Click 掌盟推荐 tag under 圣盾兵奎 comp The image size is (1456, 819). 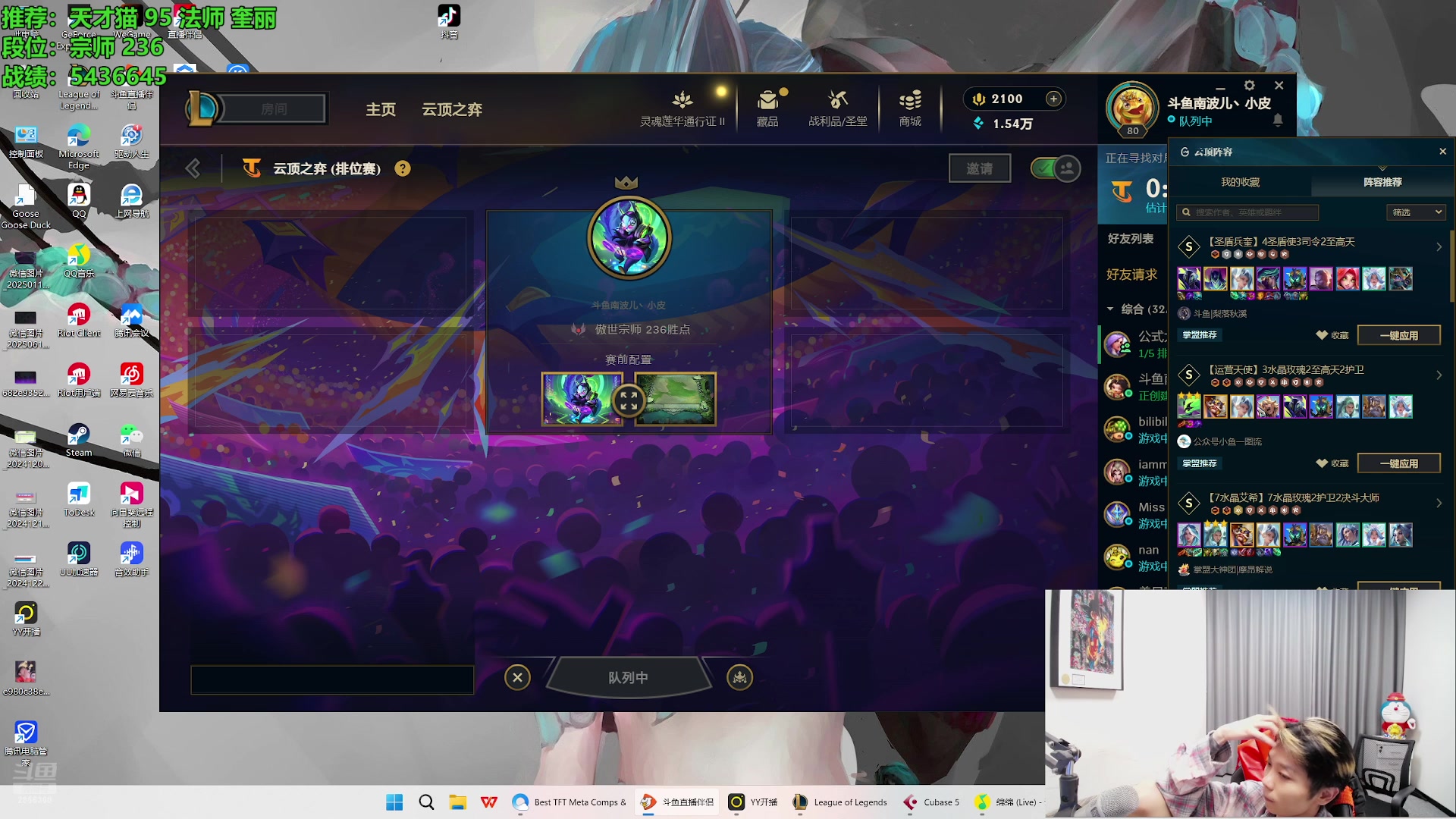[1200, 334]
